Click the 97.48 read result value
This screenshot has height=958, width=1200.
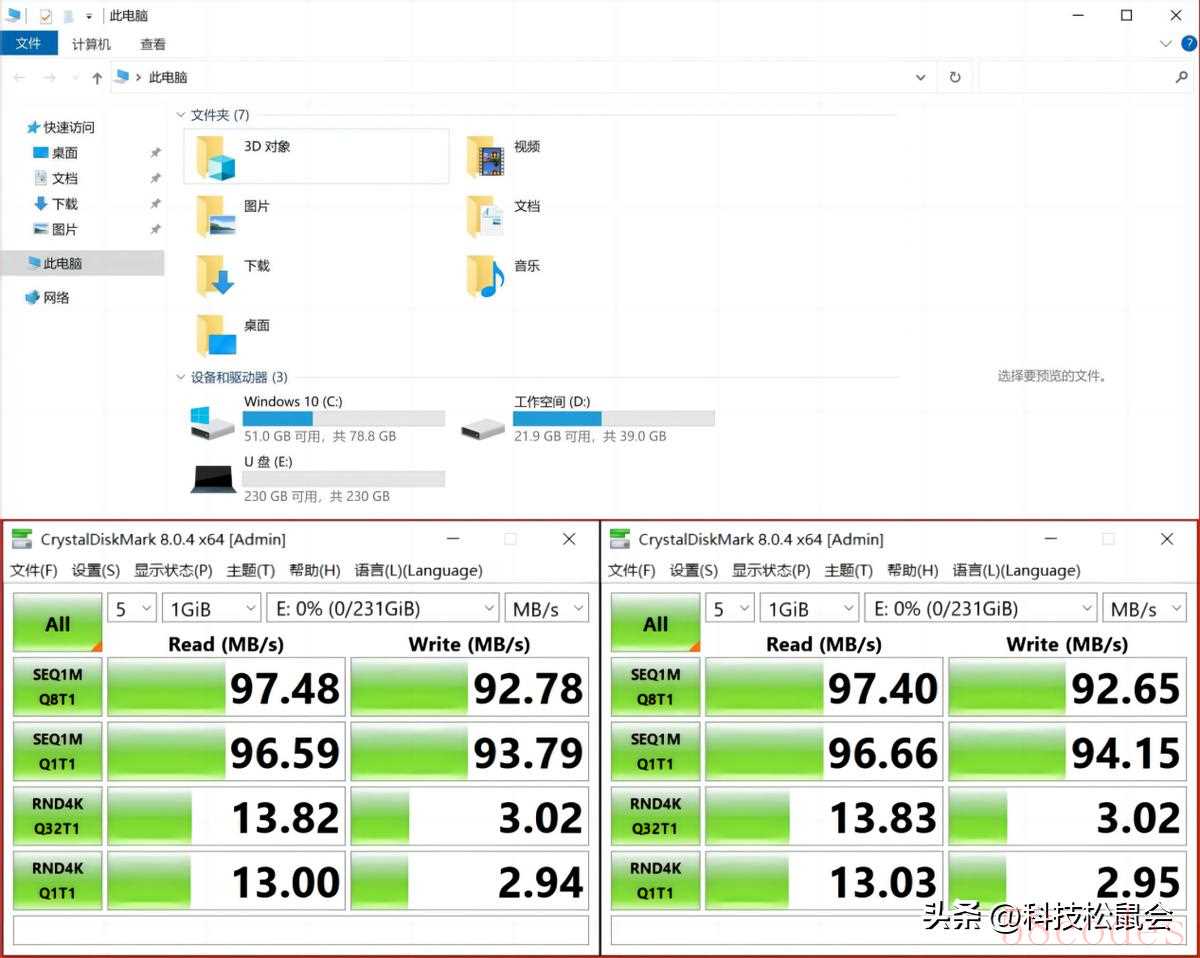(285, 688)
